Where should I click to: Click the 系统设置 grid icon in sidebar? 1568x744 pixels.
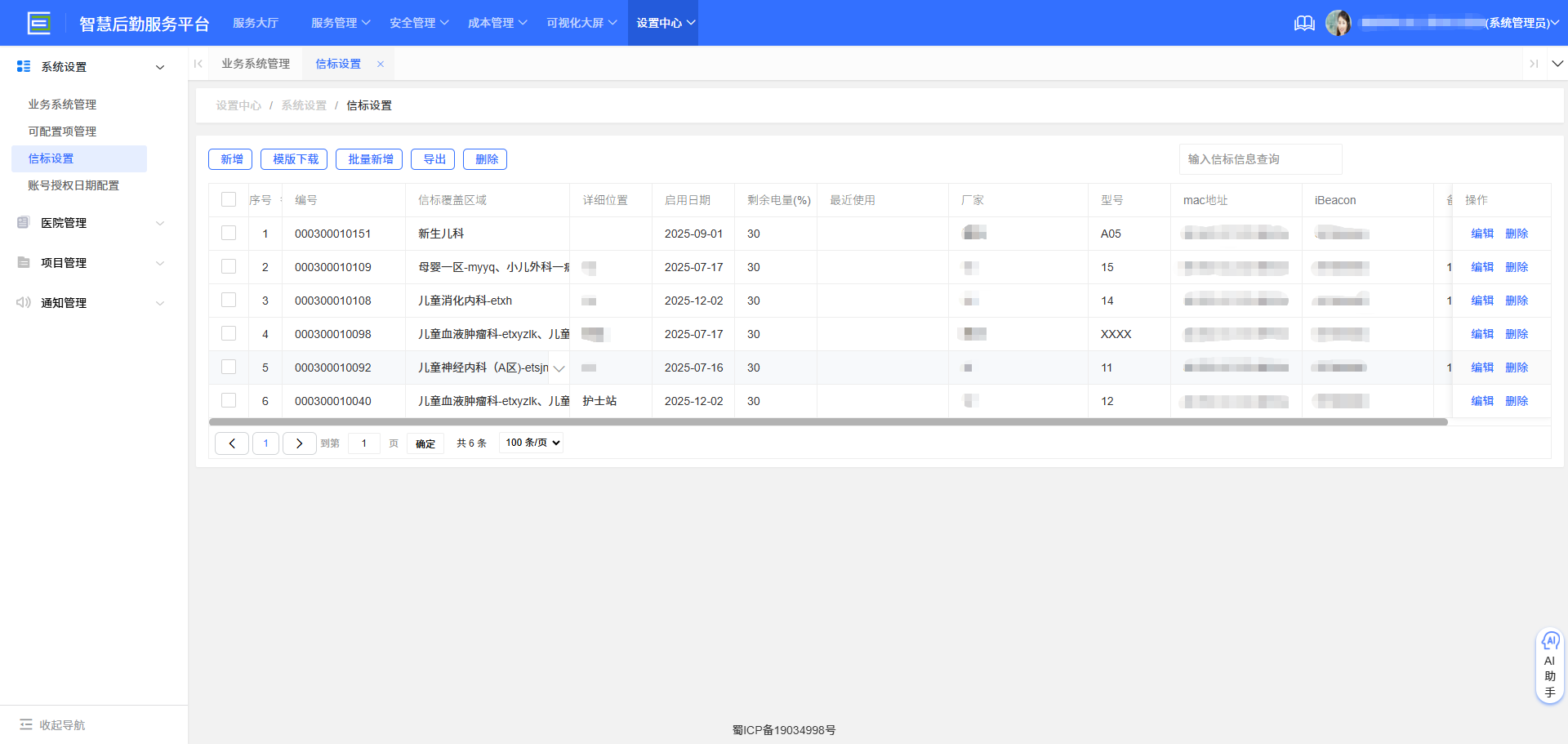coord(24,66)
